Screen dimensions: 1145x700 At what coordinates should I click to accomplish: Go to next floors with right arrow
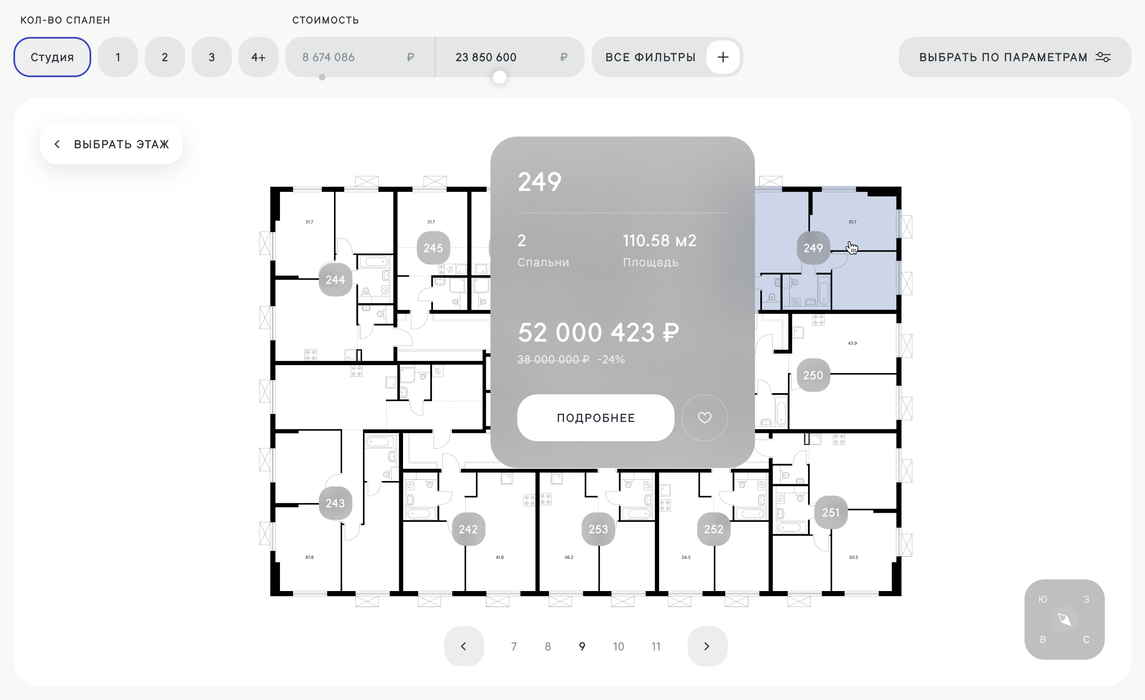[707, 646]
